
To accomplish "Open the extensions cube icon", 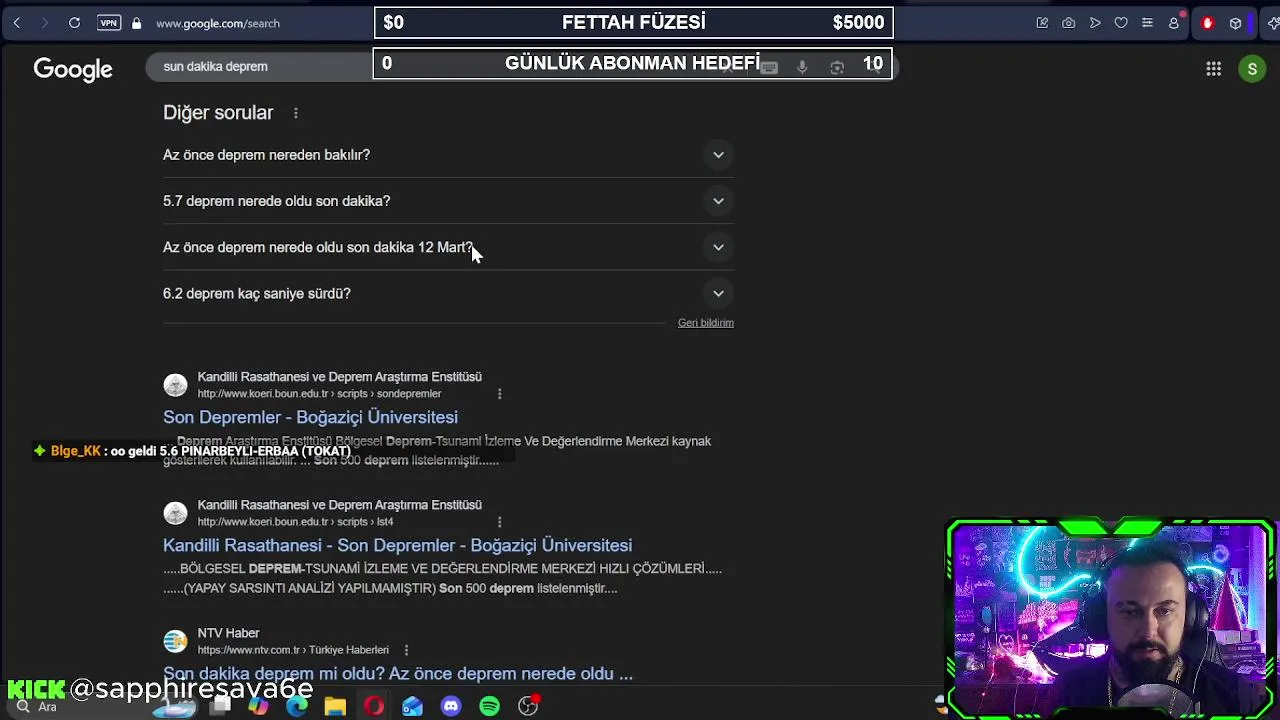I will point(1235,23).
